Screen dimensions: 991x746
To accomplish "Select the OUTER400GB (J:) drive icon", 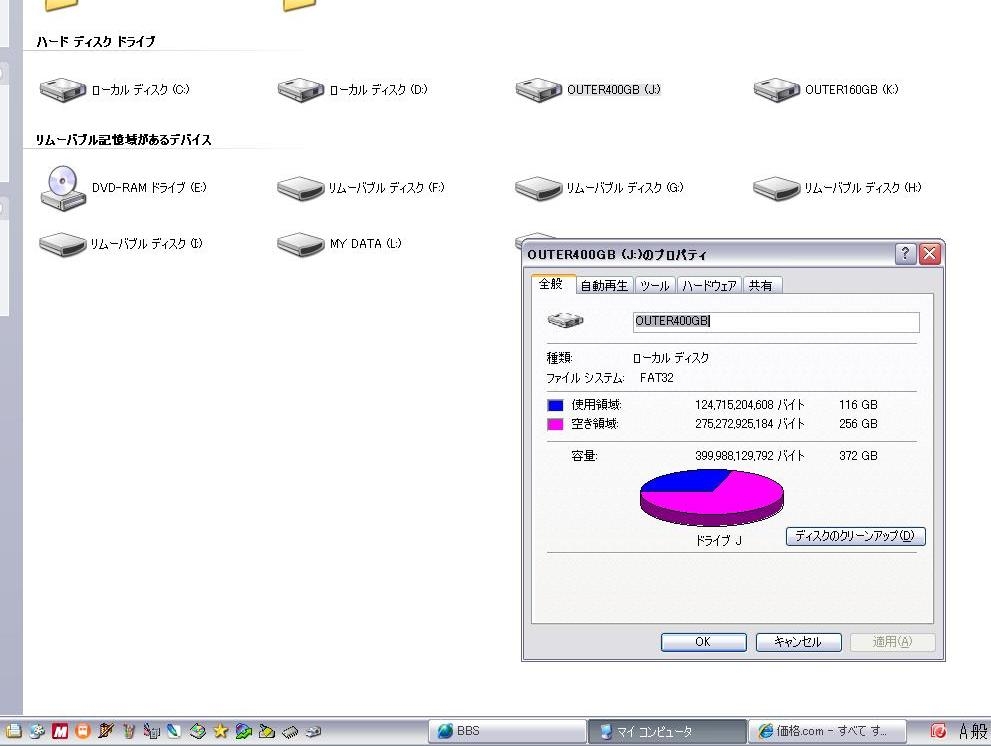I will (x=538, y=90).
